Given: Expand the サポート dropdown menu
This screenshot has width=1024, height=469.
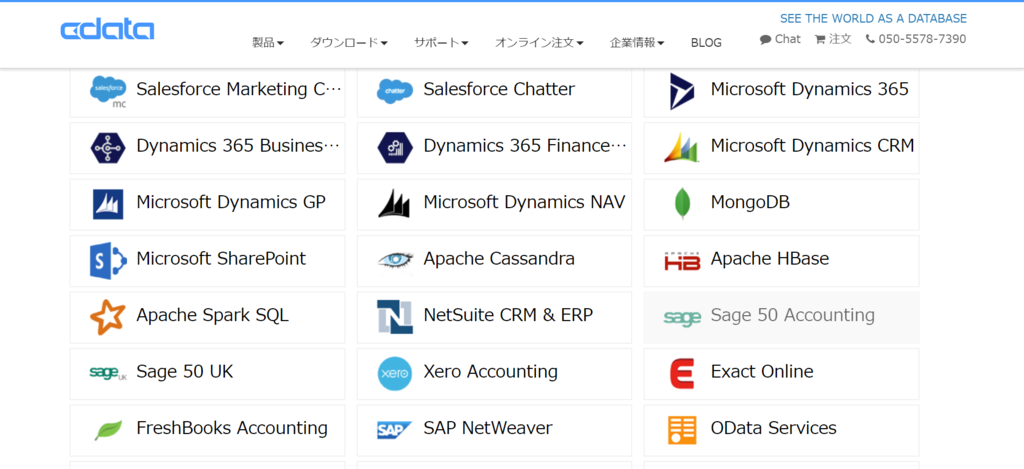Looking at the screenshot, I should pos(441,43).
